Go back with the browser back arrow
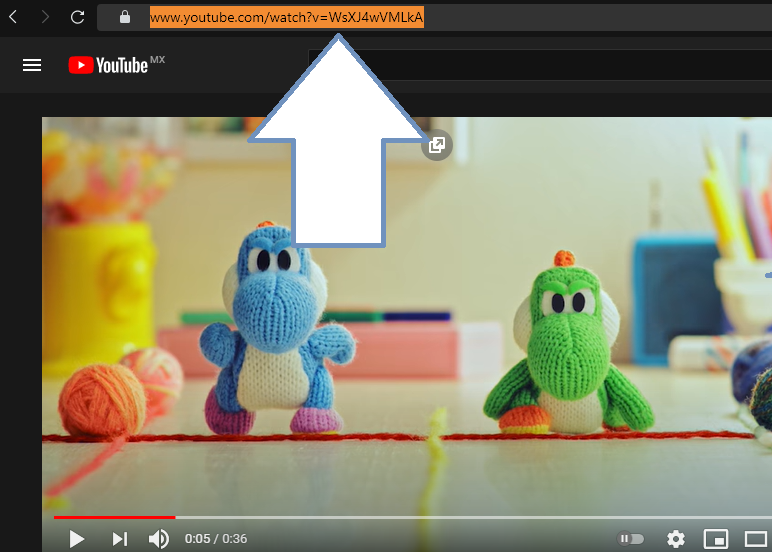 tap(13, 17)
